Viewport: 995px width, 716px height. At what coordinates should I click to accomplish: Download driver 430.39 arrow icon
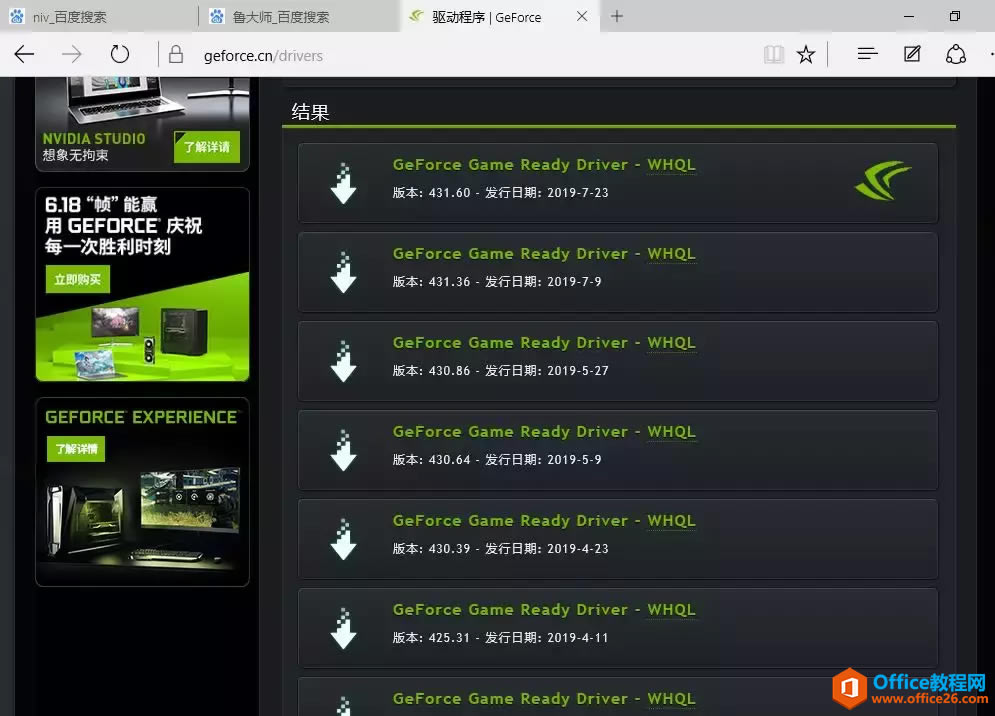(343, 539)
